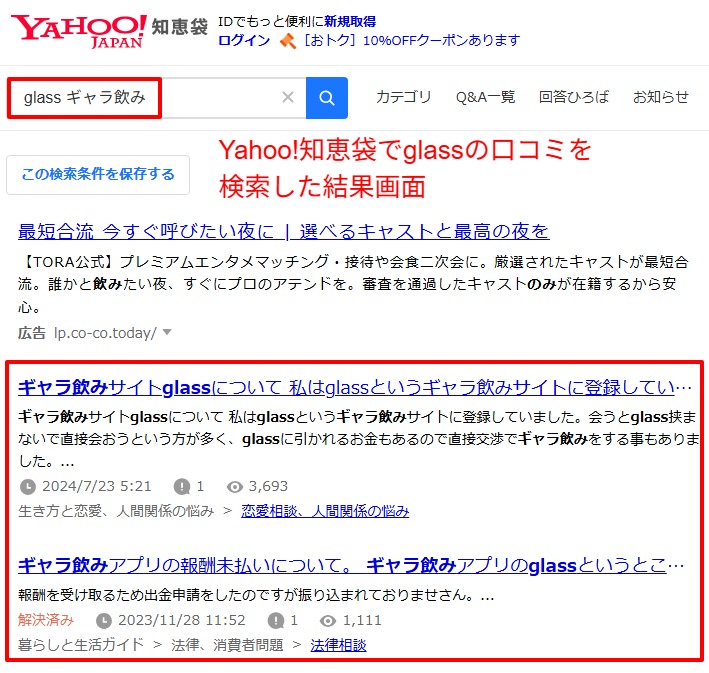Screen dimensions: 709x673
Task: Click the ログイン link
Action: tap(244, 41)
